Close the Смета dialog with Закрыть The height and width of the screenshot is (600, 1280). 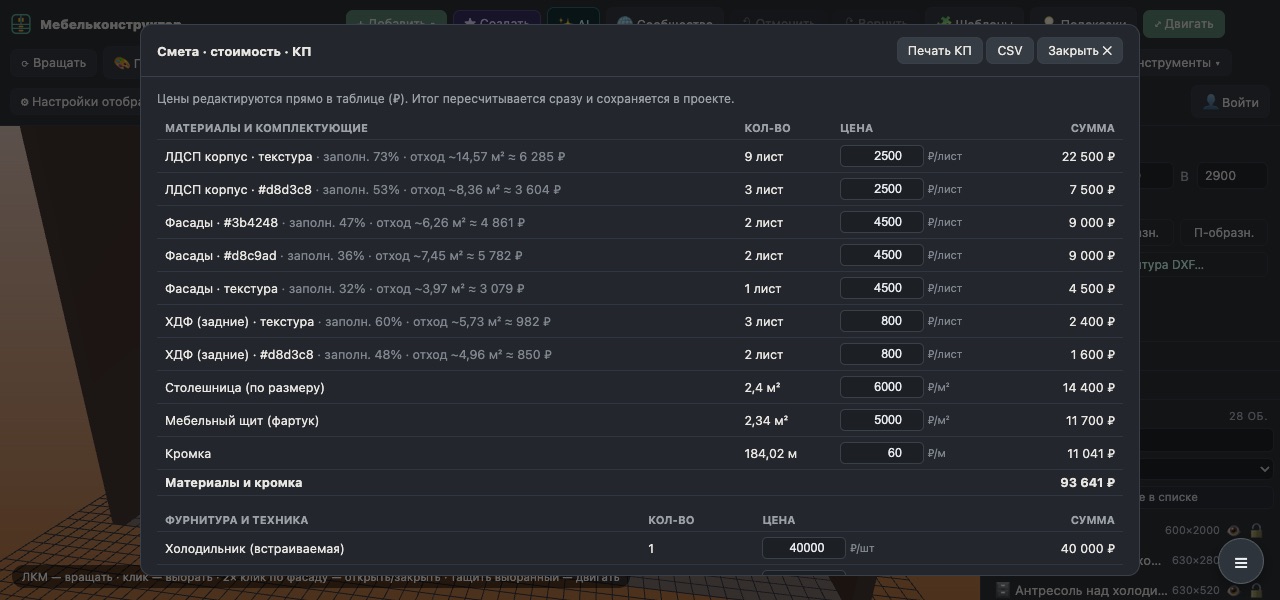pos(1080,51)
